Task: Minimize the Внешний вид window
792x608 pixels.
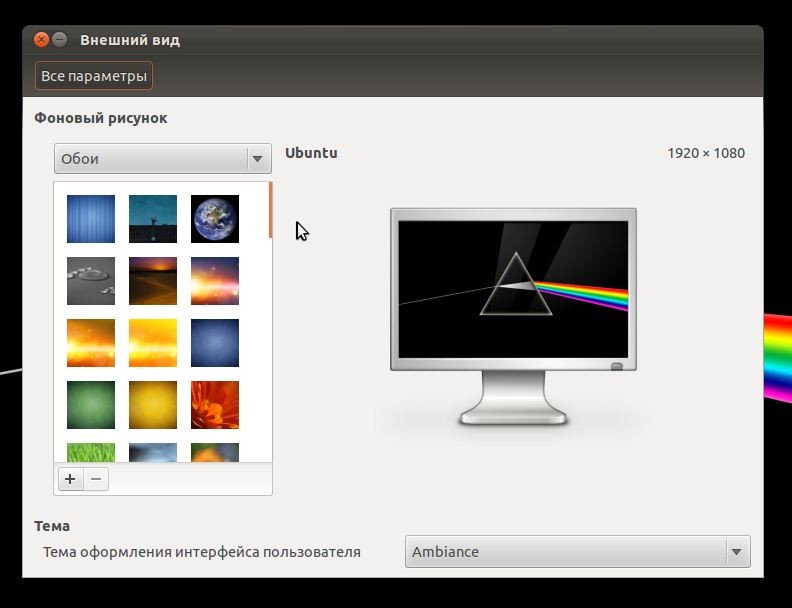Action: point(60,39)
